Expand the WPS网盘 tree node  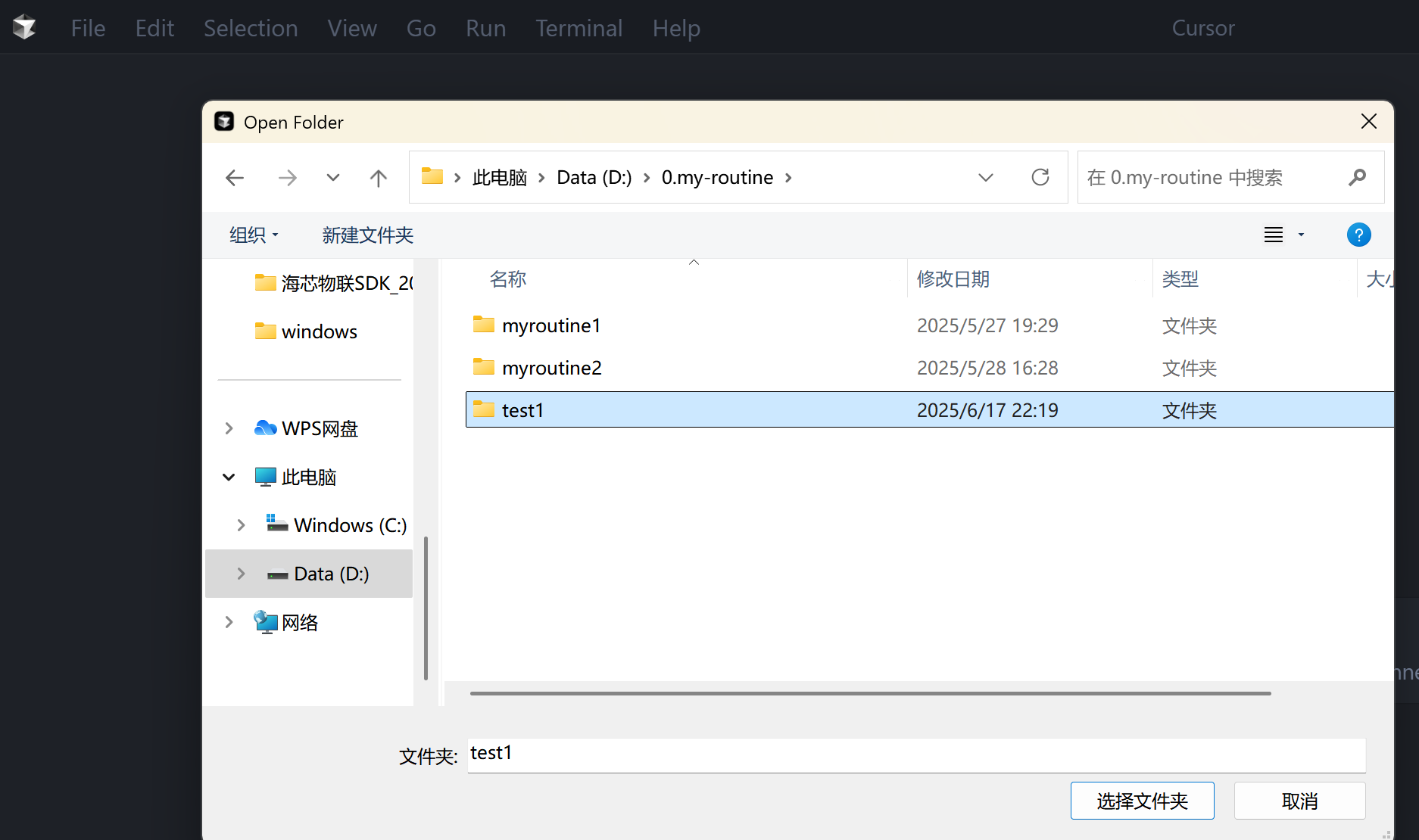coord(229,428)
